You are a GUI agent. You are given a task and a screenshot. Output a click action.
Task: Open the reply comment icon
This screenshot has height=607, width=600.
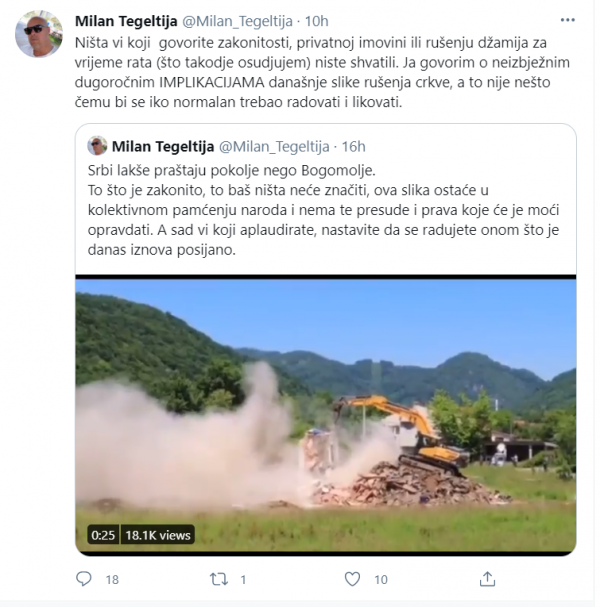pos(84,579)
